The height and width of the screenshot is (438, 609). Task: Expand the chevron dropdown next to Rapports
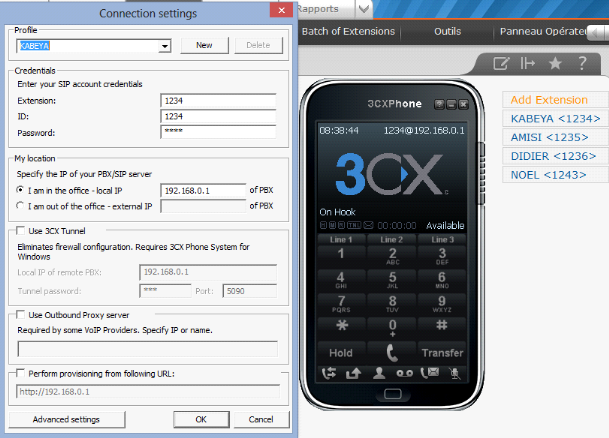364,9
